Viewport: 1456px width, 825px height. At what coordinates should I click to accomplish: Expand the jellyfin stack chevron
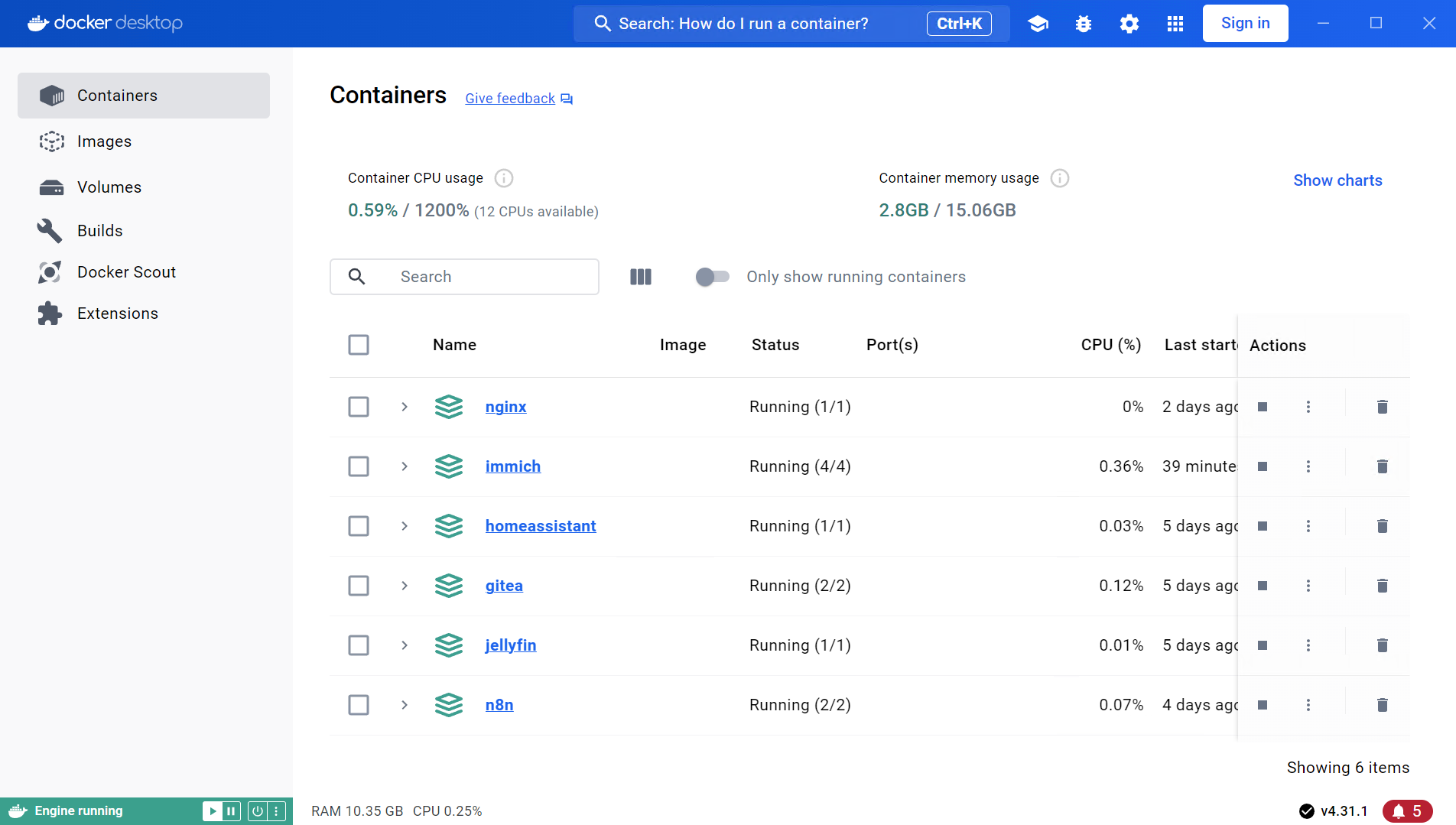click(x=405, y=645)
